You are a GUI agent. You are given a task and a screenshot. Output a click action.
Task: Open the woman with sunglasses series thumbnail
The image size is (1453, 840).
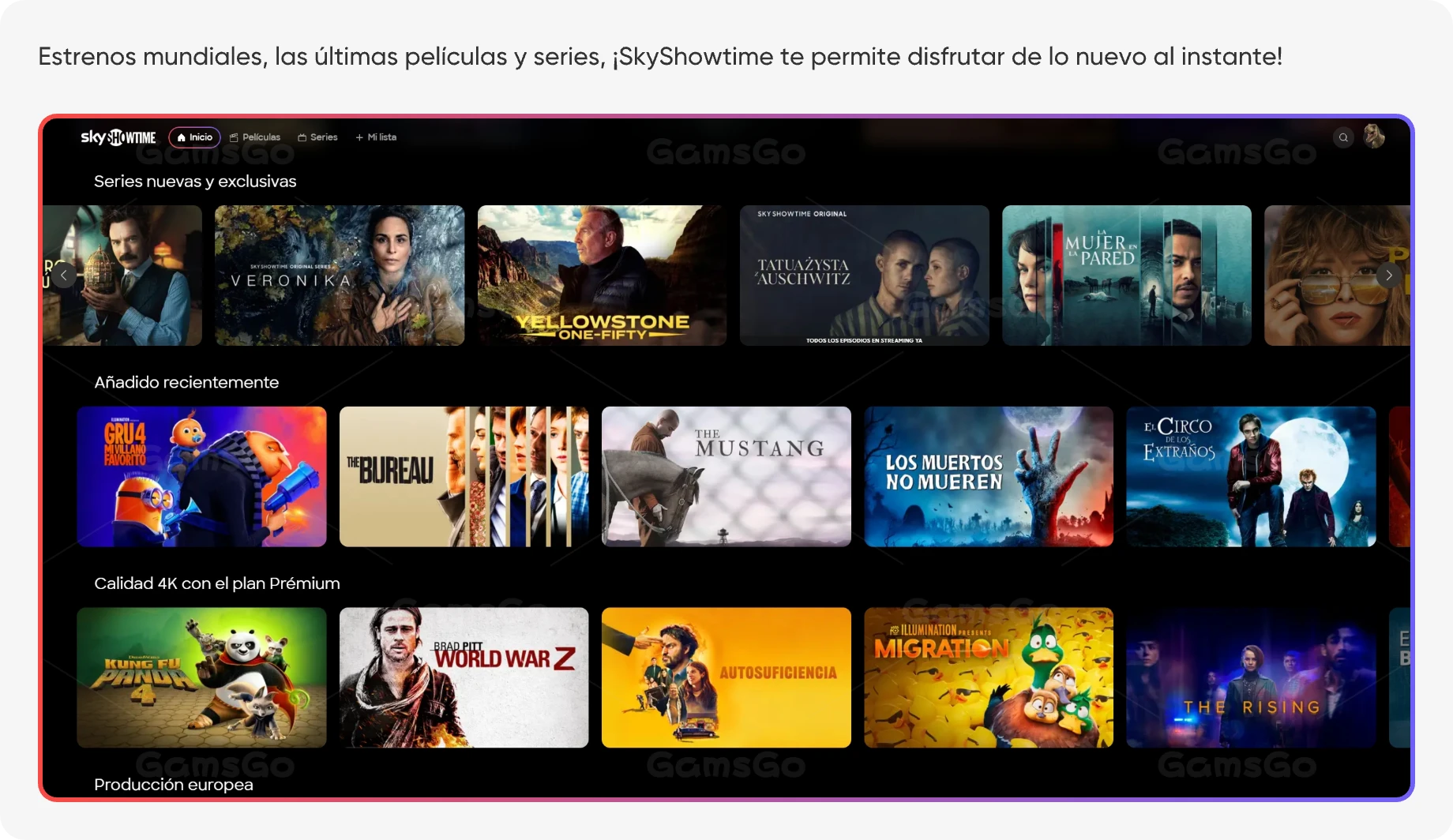[x=1337, y=276]
